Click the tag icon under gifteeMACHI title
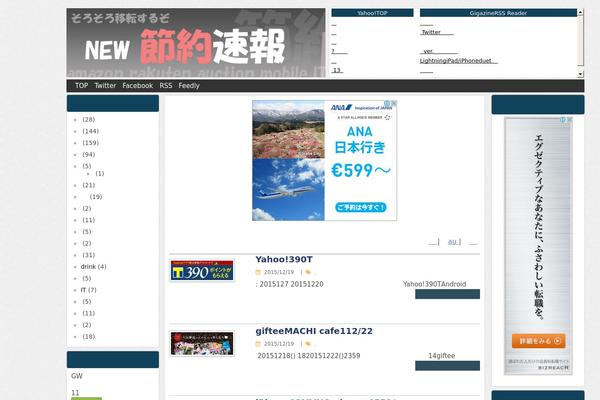The width and height of the screenshot is (600, 400). (308, 344)
